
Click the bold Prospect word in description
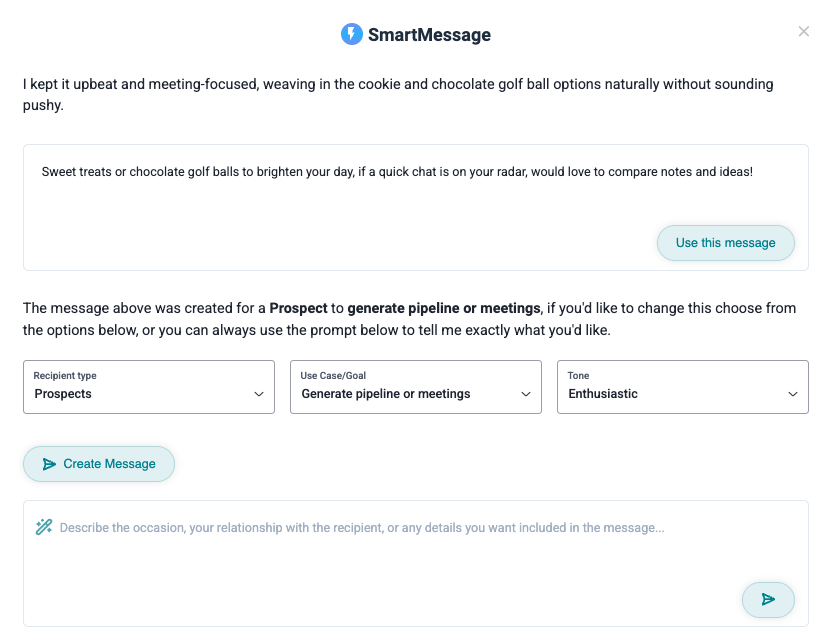(x=298, y=308)
